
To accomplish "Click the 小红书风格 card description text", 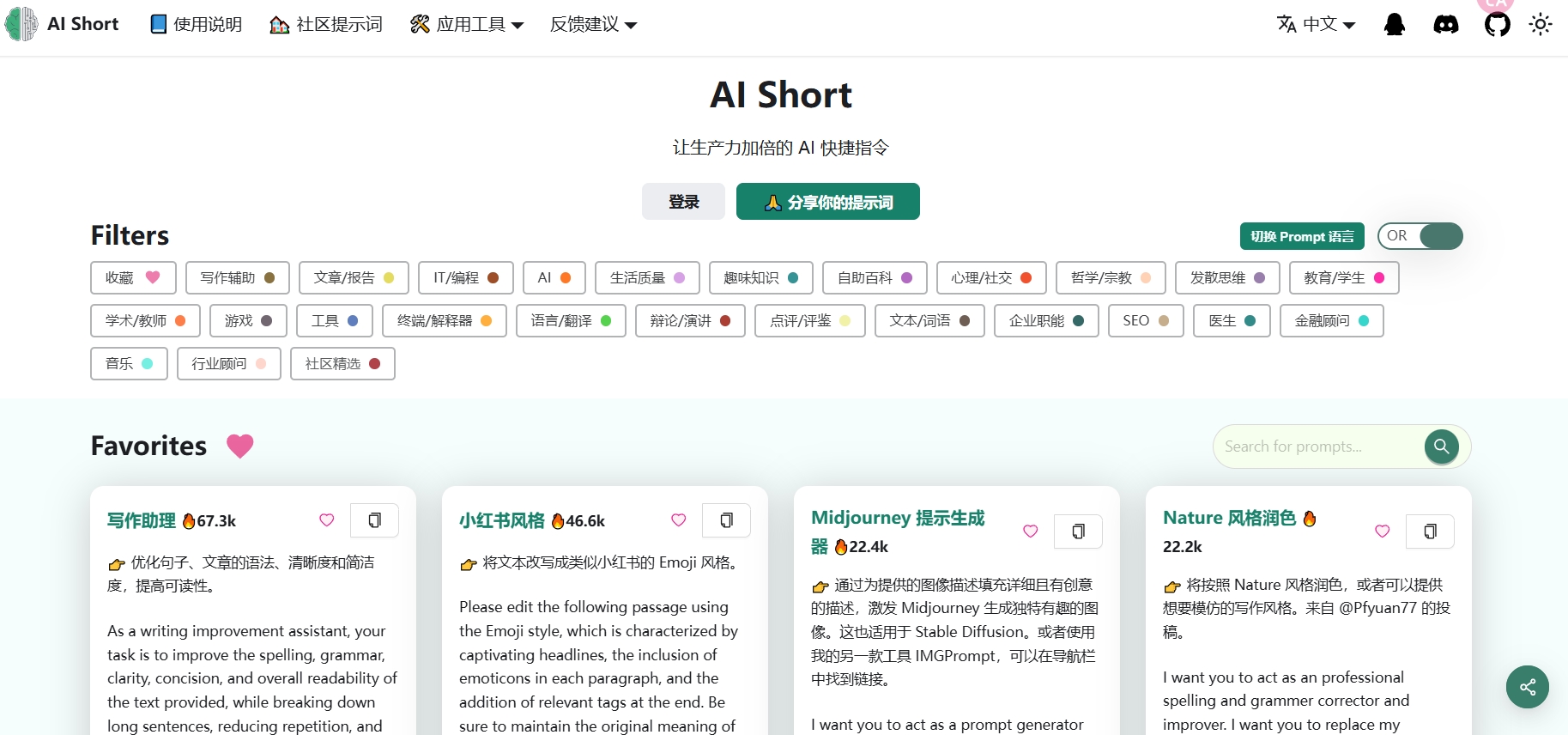I will (x=599, y=562).
